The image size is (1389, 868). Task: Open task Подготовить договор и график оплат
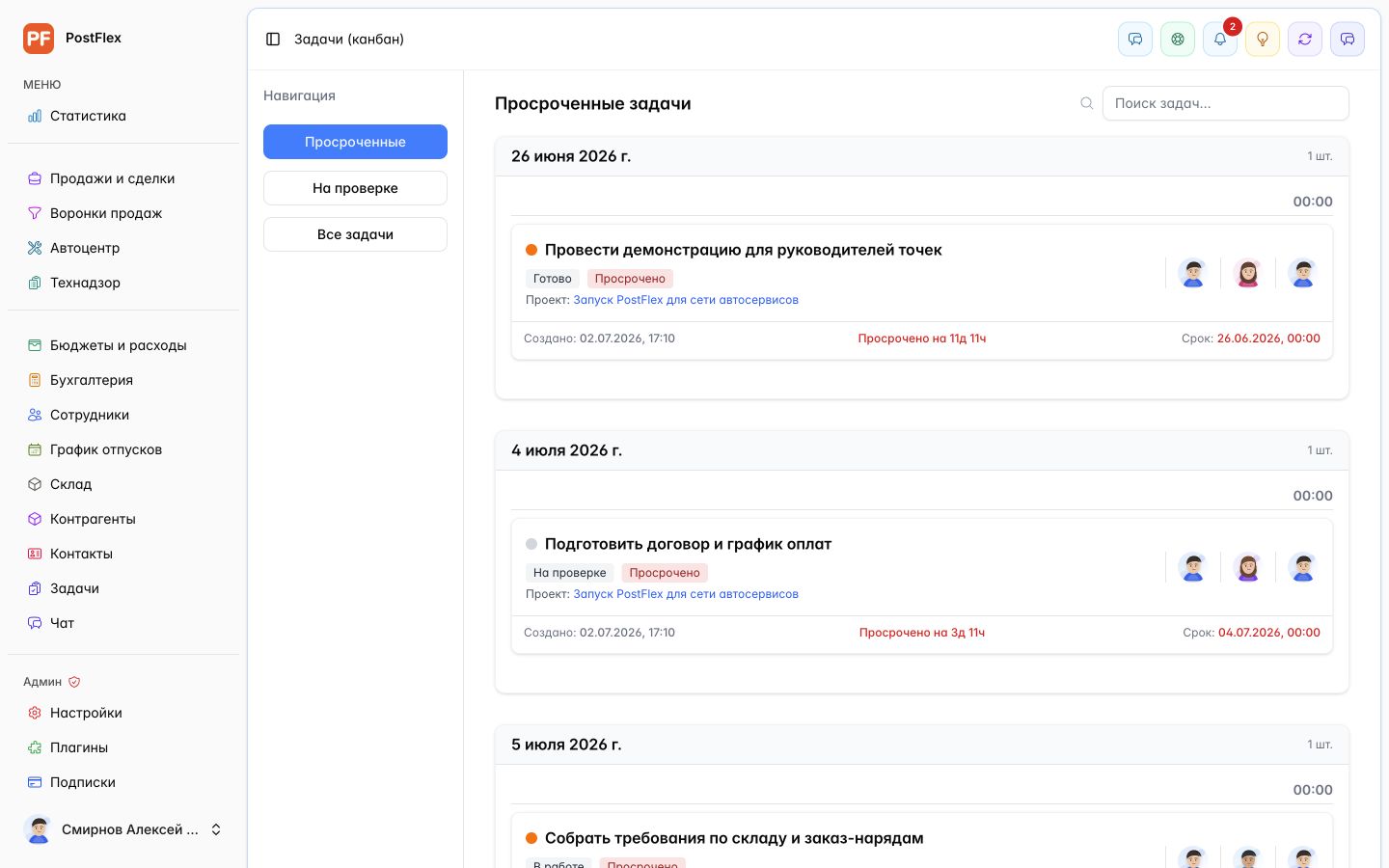pyautogui.click(x=688, y=544)
